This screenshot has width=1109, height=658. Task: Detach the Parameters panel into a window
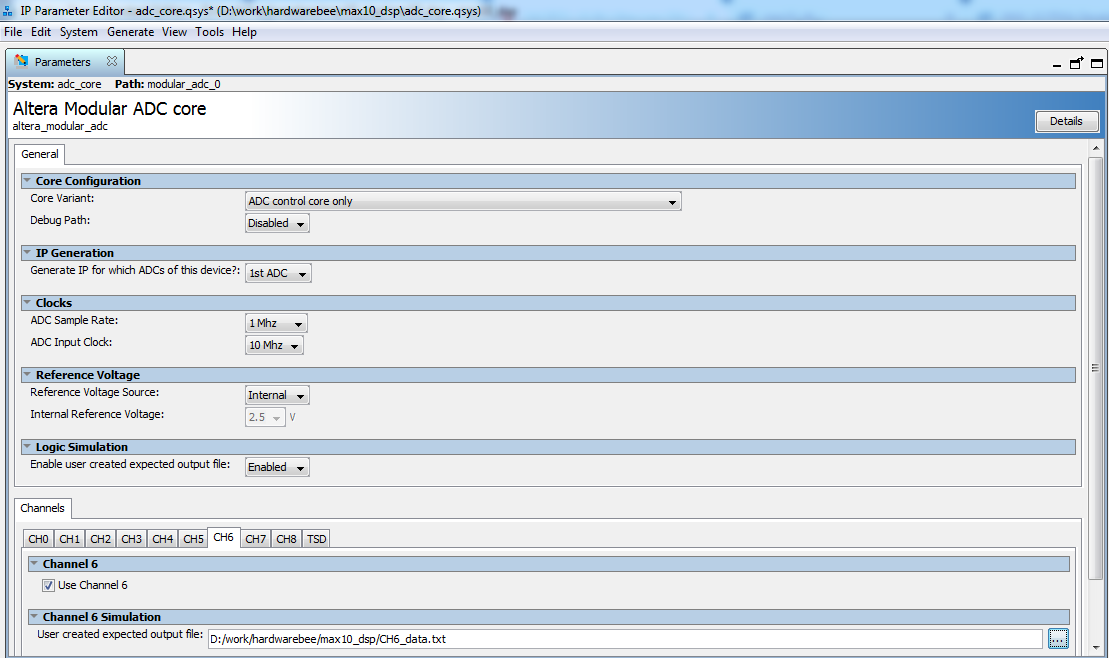click(x=1076, y=63)
